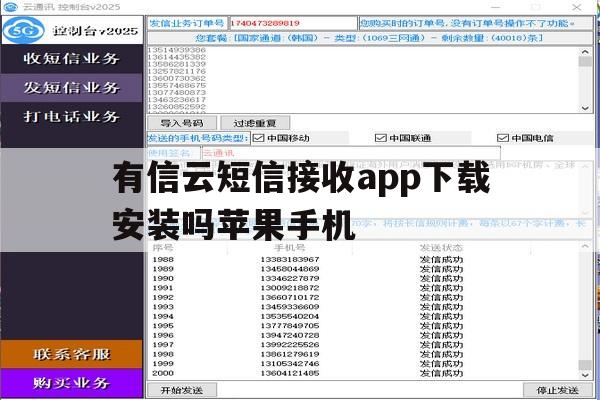Viewport: 600px width, 400px height.
Task: Click down arrow of results table scrollbar
Action: (x=585, y=375)
